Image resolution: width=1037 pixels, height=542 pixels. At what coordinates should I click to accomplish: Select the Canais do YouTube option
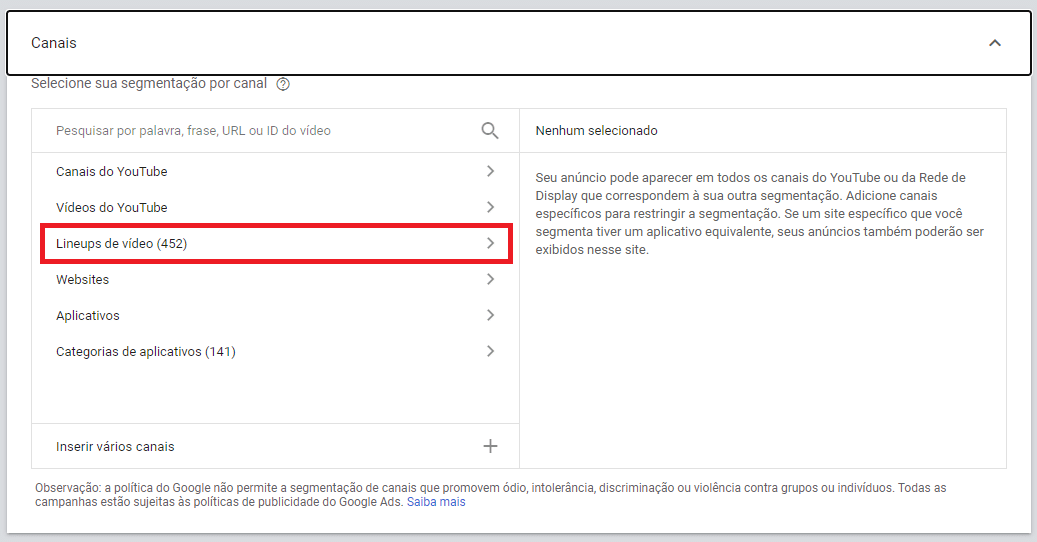click(112, 172)
